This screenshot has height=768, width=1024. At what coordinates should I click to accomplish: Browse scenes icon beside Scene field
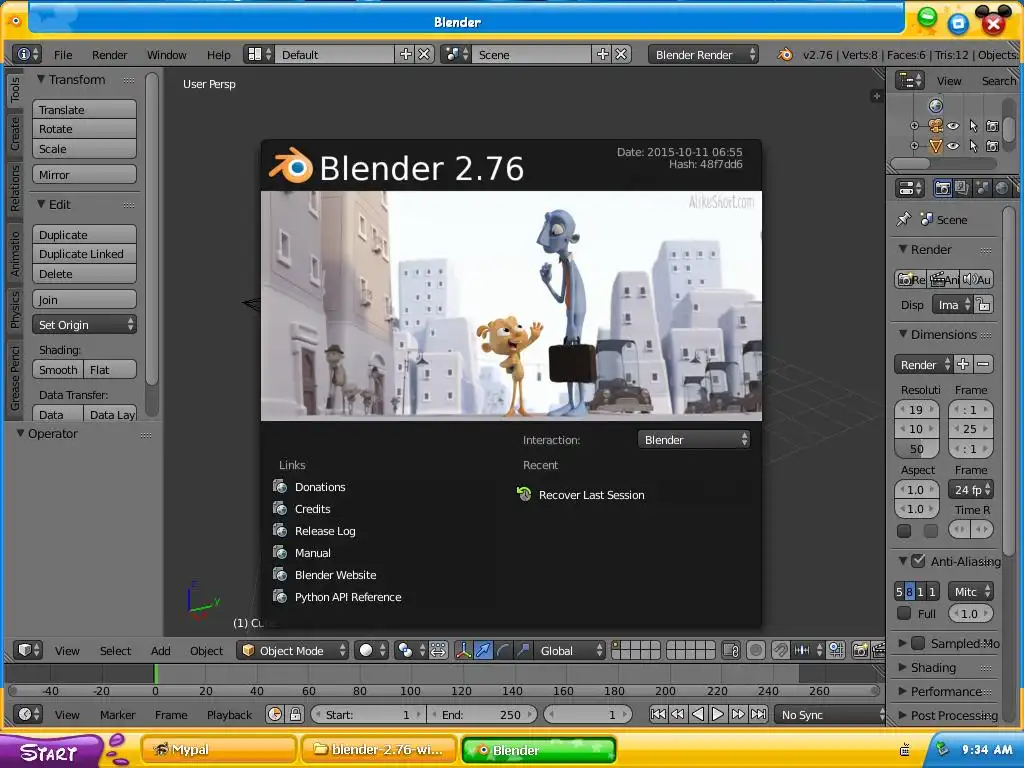click(x=456, y=54)
